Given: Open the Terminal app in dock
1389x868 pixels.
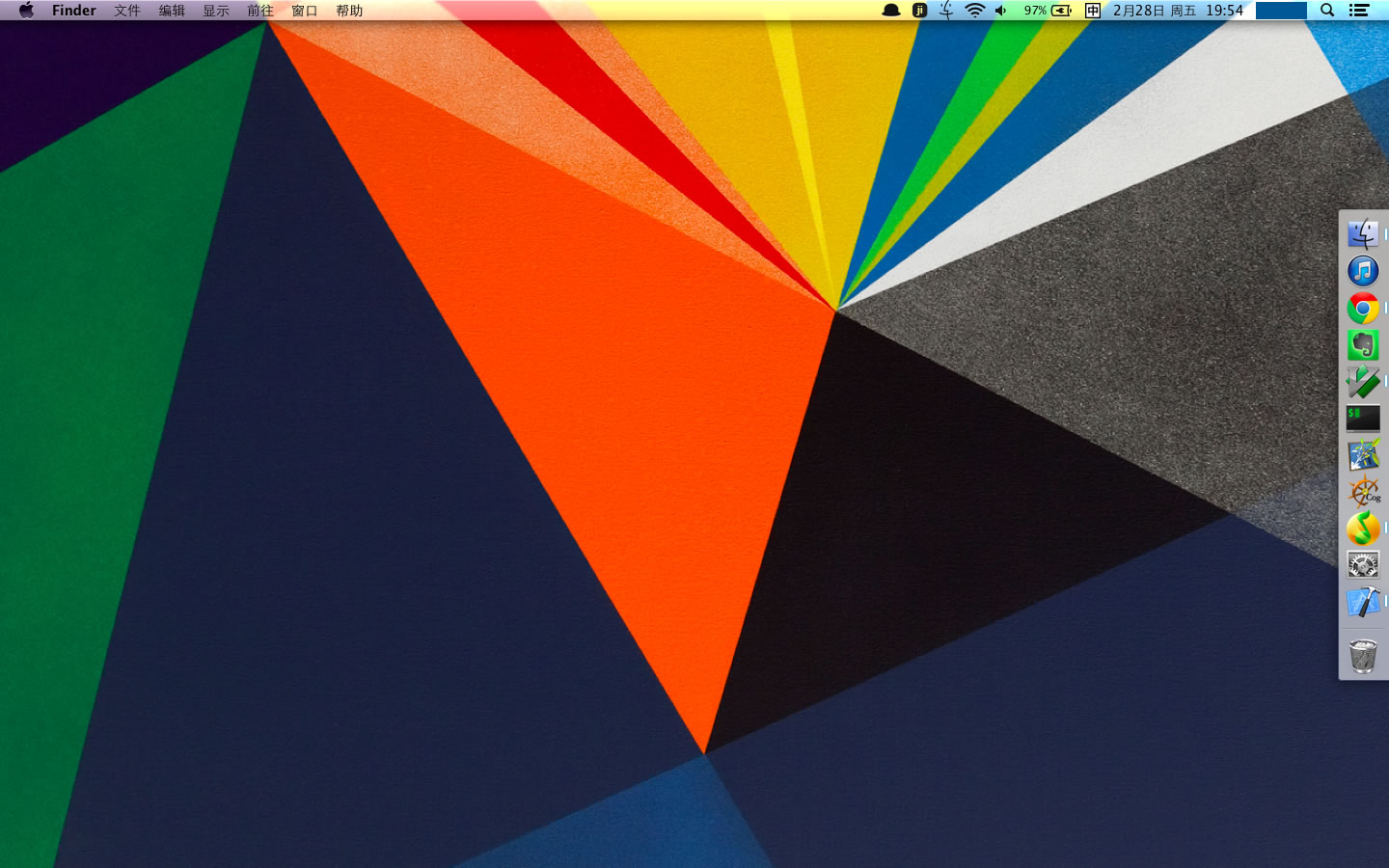Looking at the screenshot, I should coord(1363,419).
